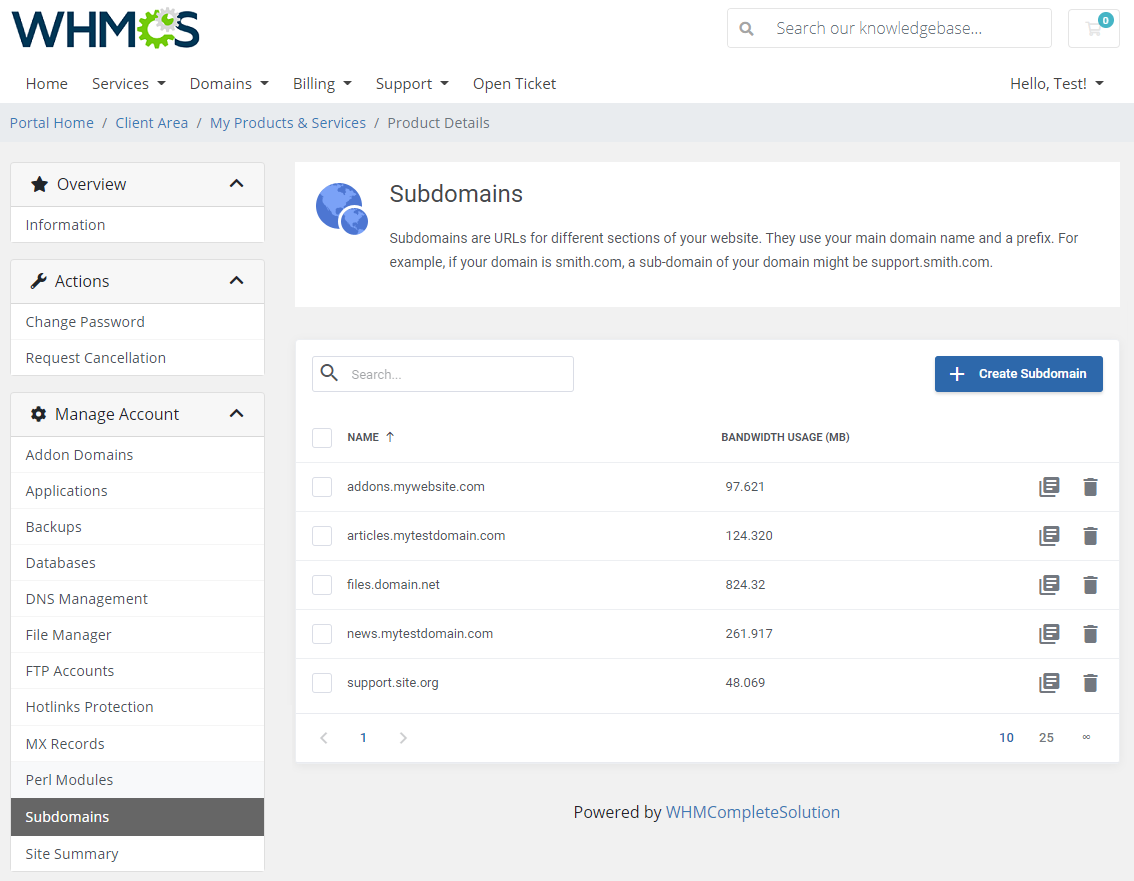
Task: Collapse the Actions panel
Action: [237, 281]
